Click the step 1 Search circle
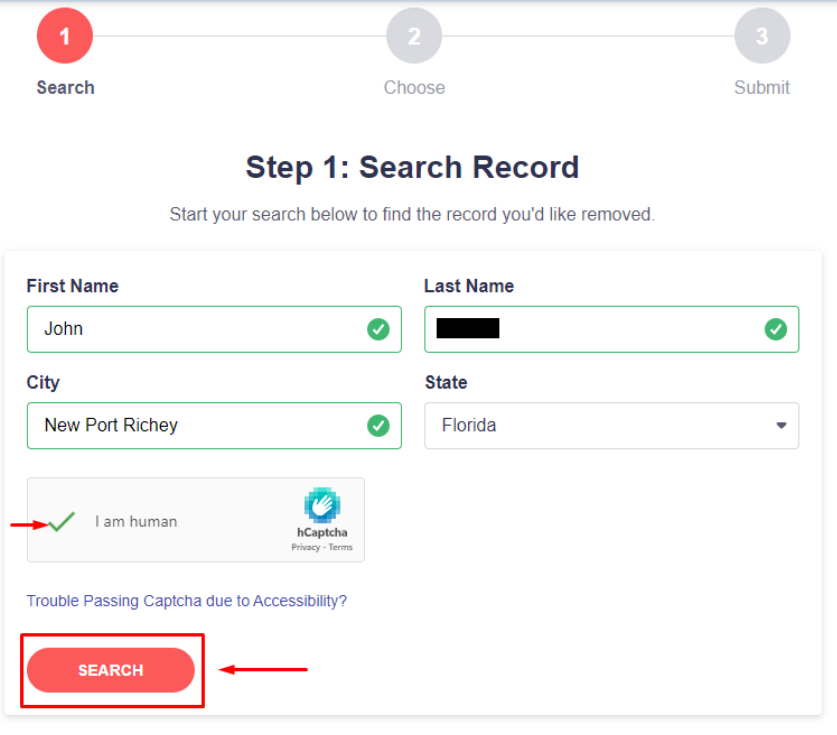 click(65, 36)
